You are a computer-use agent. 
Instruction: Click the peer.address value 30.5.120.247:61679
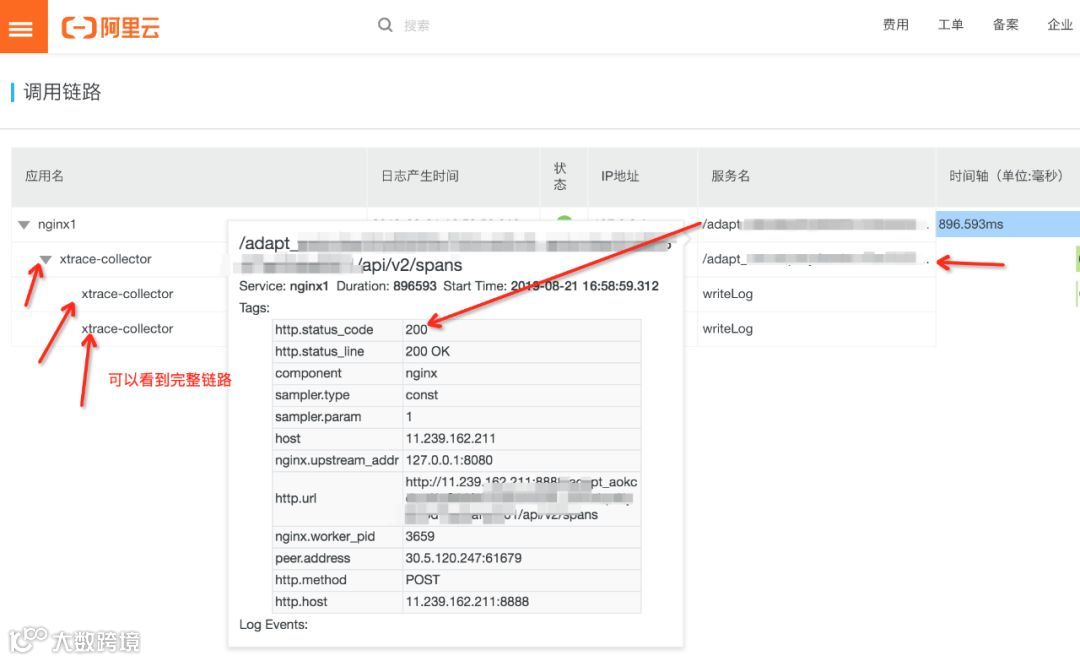464,558
